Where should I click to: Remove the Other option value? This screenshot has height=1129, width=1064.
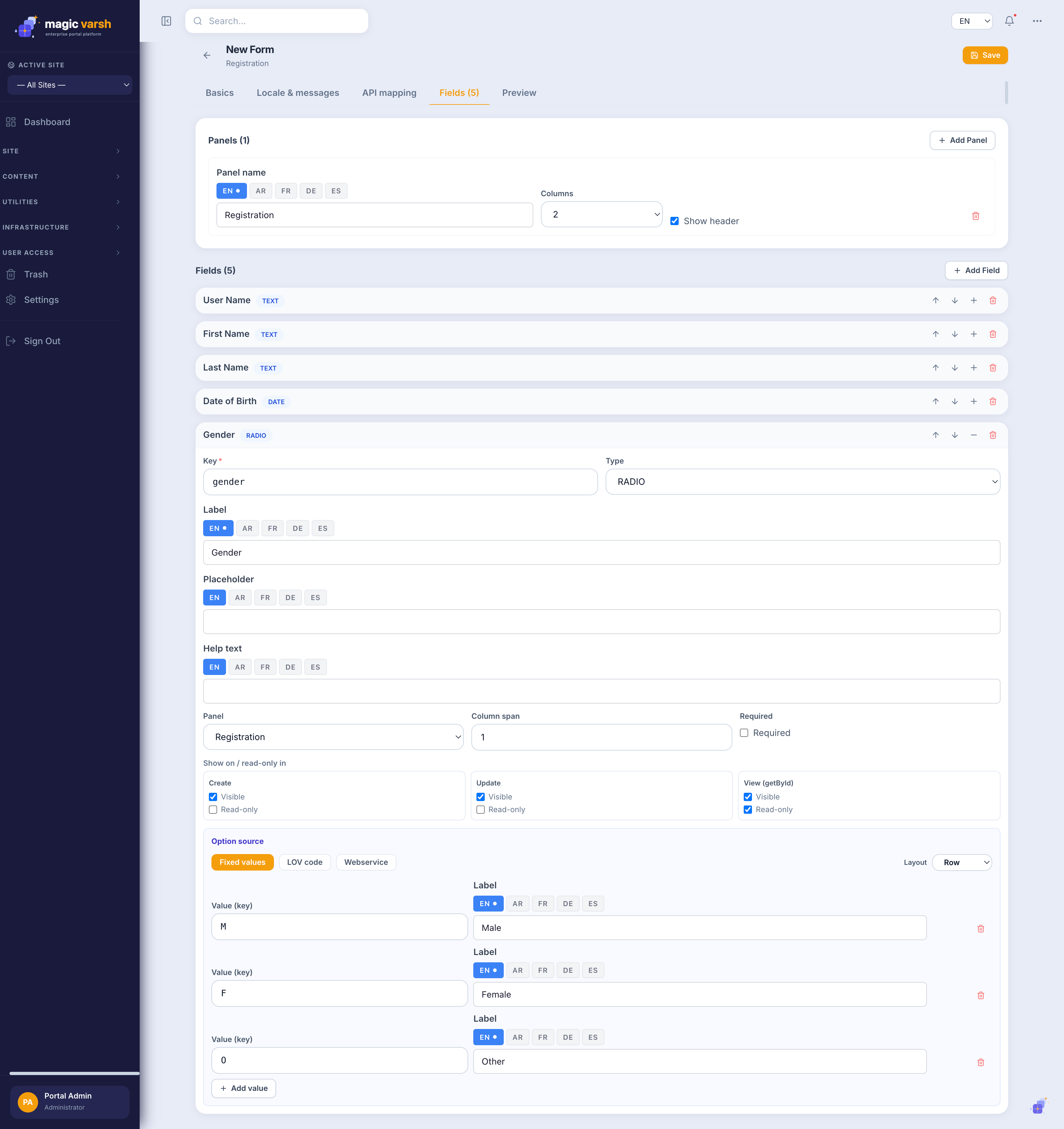(x=981, y=1062)
